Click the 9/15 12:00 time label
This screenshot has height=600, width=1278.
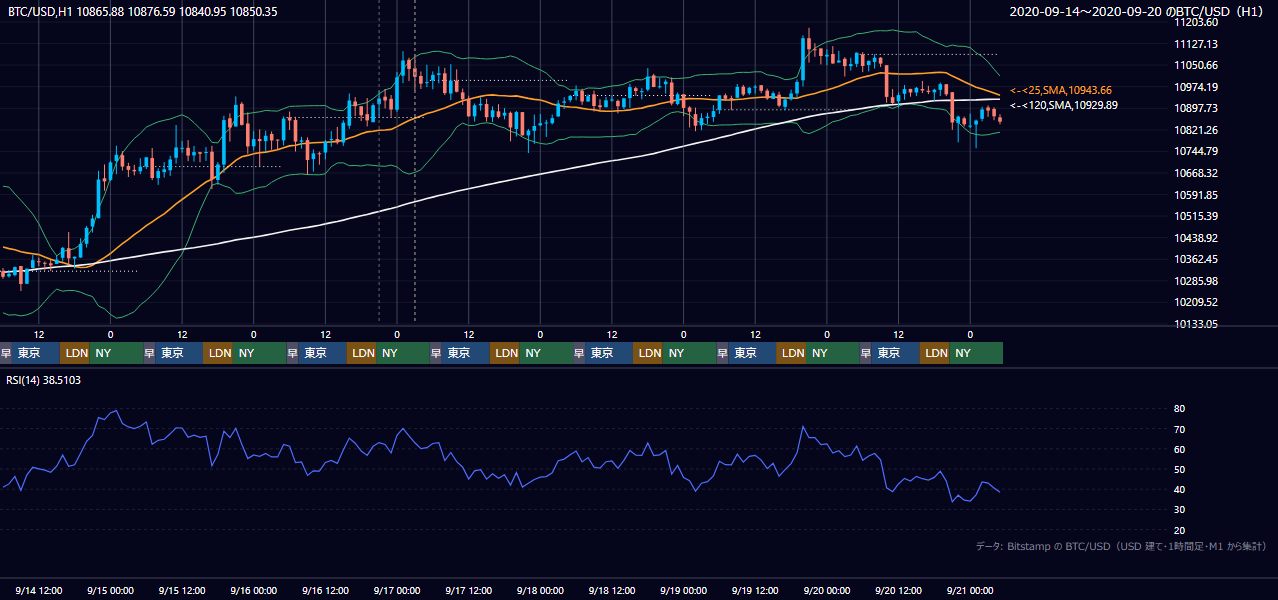click(182, 590)
